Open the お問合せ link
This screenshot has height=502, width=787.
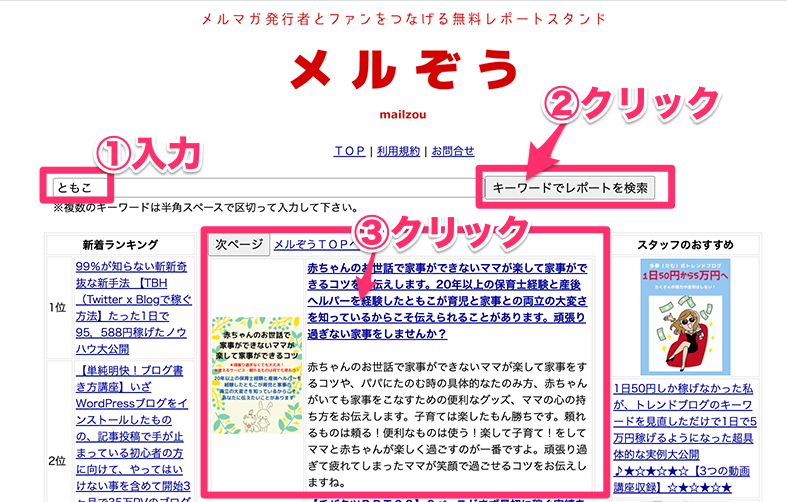click(453, 151)
